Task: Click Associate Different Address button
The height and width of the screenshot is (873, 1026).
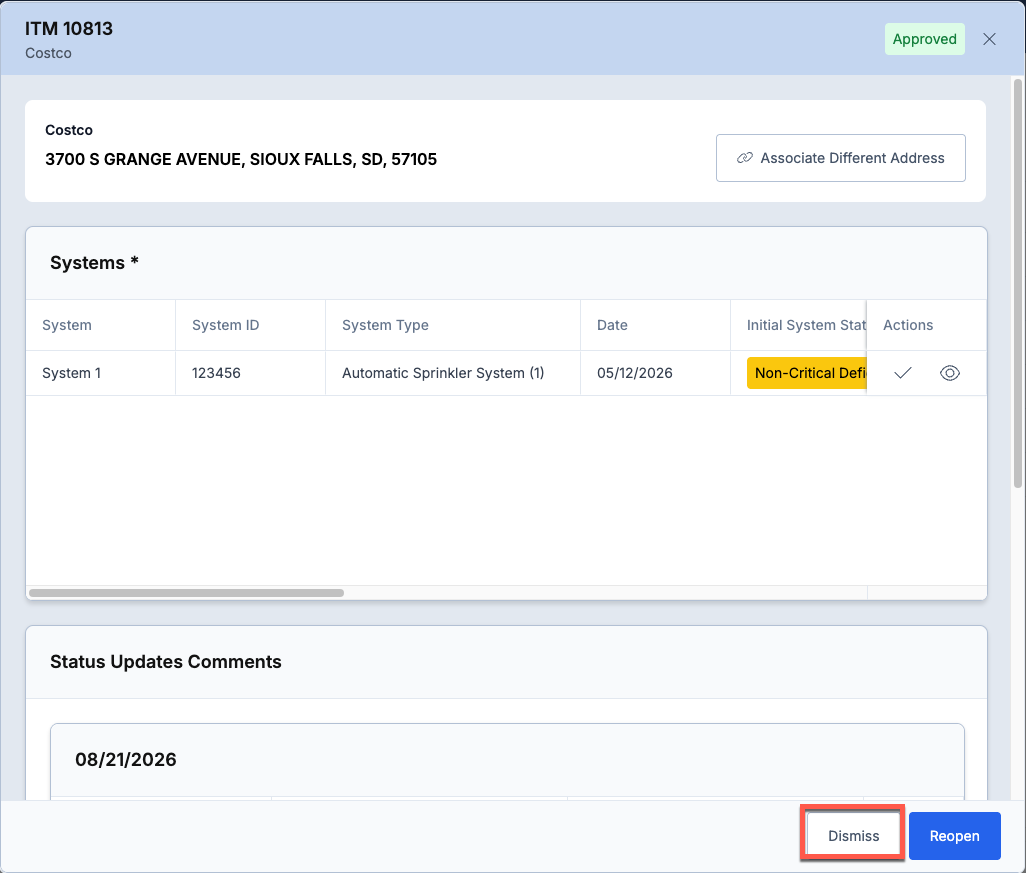Action: tap(840, 158)
